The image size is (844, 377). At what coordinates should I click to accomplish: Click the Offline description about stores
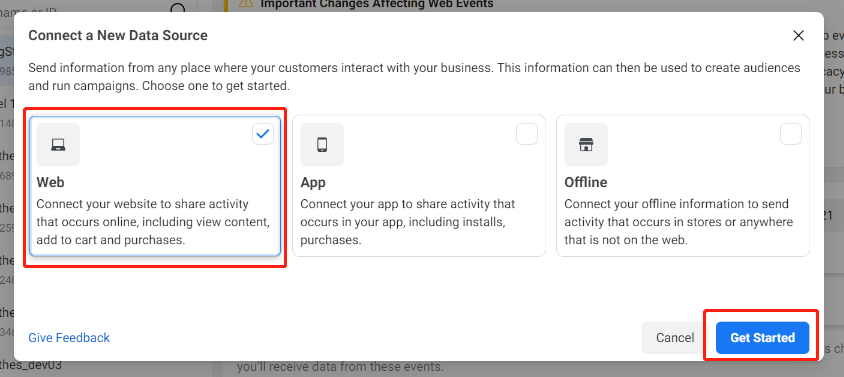pos(677,222)
